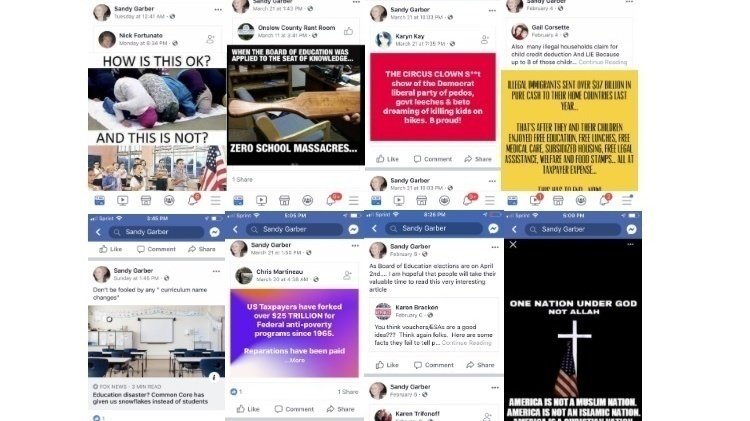
Task: Open options menu on Tuesday 12:41 AM post
Action: [218, 10]
